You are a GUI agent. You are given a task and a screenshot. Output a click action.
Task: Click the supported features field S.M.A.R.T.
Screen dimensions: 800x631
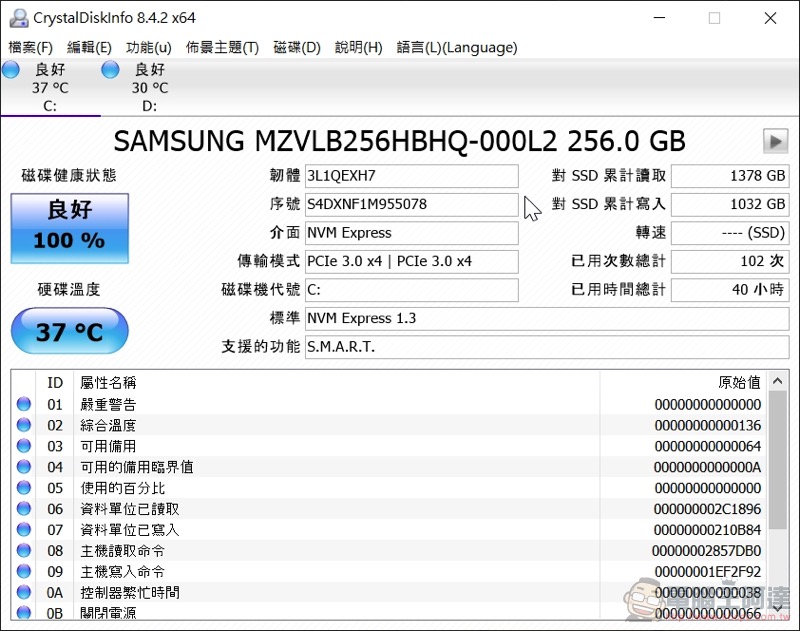(547, 347)
